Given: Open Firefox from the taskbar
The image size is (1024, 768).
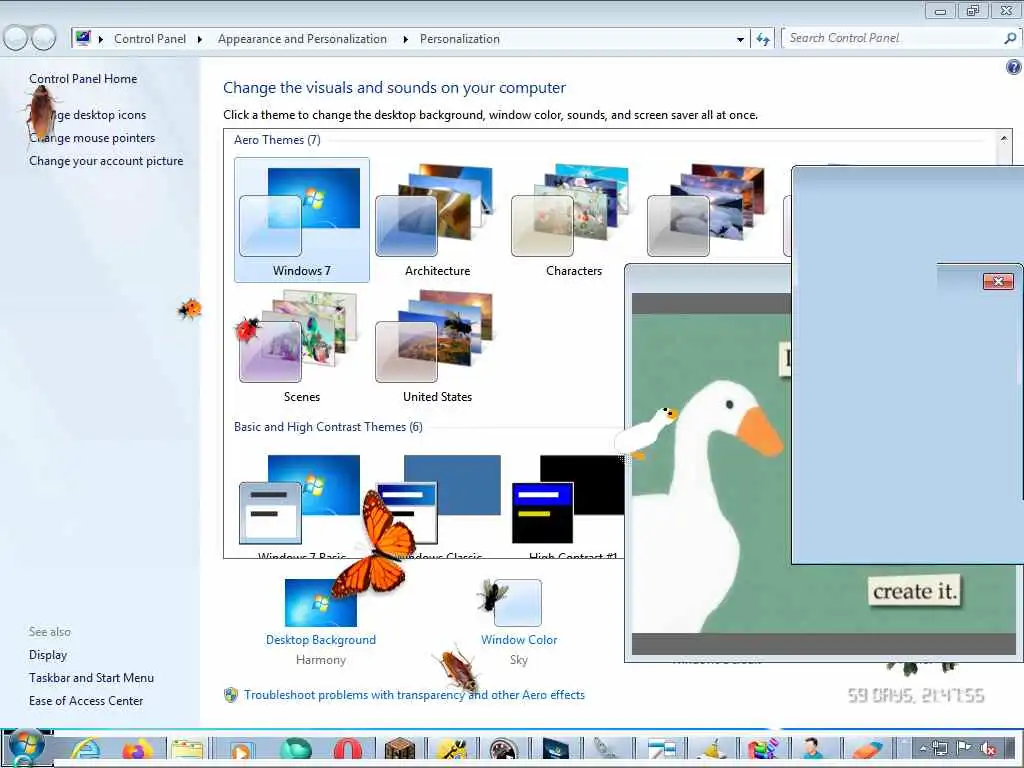Looking at the screenshot, I should [x=137, y=750].
